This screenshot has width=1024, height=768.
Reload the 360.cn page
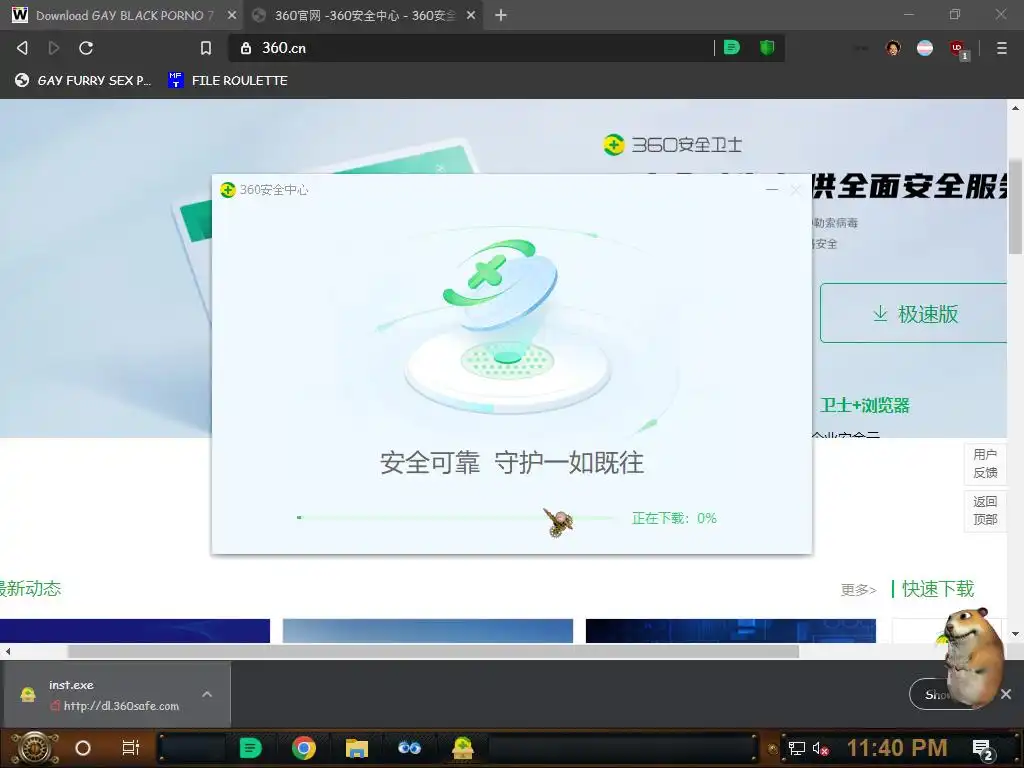pos(86,48)
